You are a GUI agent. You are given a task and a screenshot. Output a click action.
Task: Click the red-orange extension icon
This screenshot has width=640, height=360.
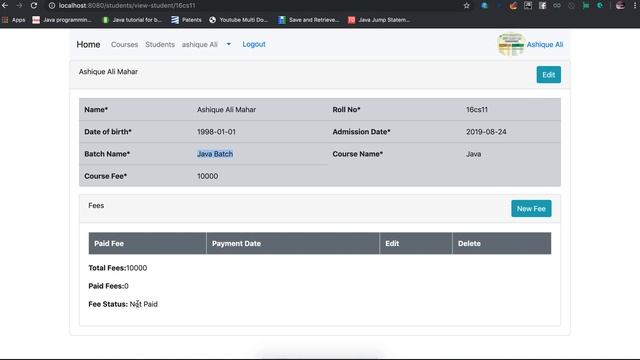(513, 6)
